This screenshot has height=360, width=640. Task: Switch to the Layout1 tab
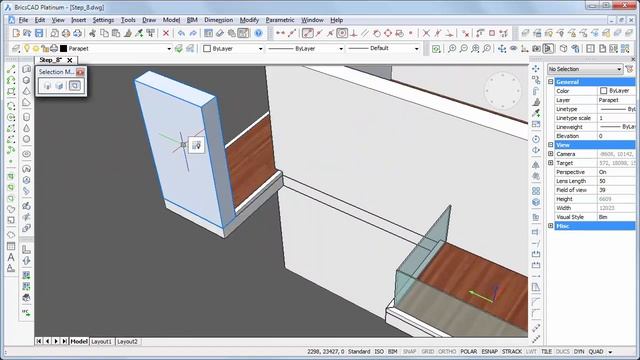click(101, 341)
